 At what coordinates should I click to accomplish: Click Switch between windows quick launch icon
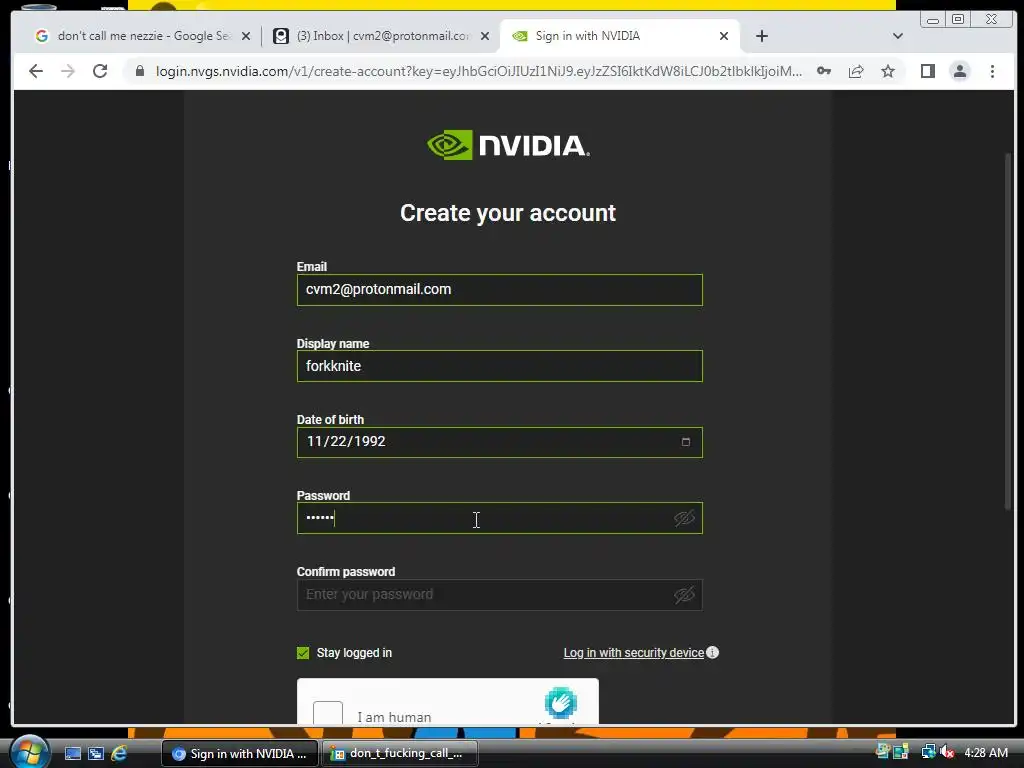pyautogui.click(x=96, y=754)
